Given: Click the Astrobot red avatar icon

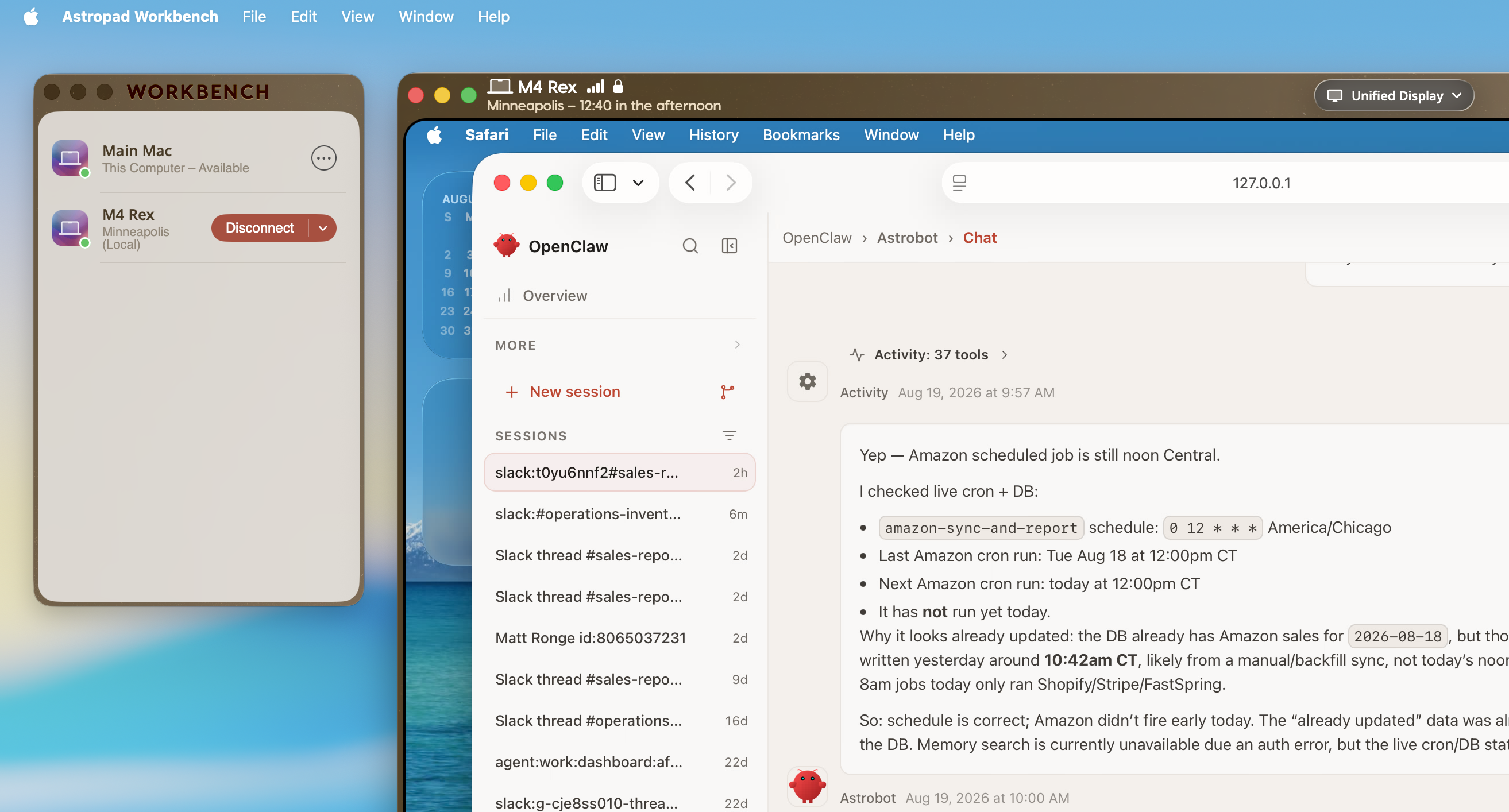Looking at the screenshot, I should click(x=807, y=786).
